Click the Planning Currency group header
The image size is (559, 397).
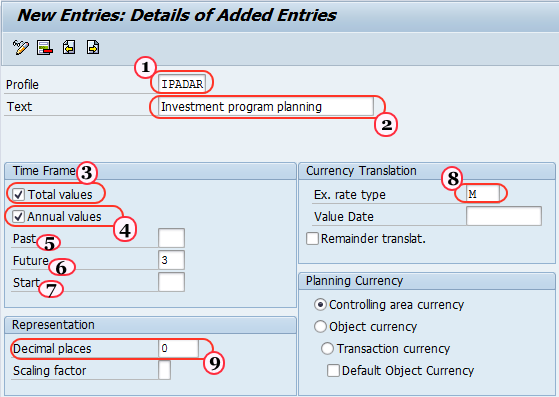[427, 281]
